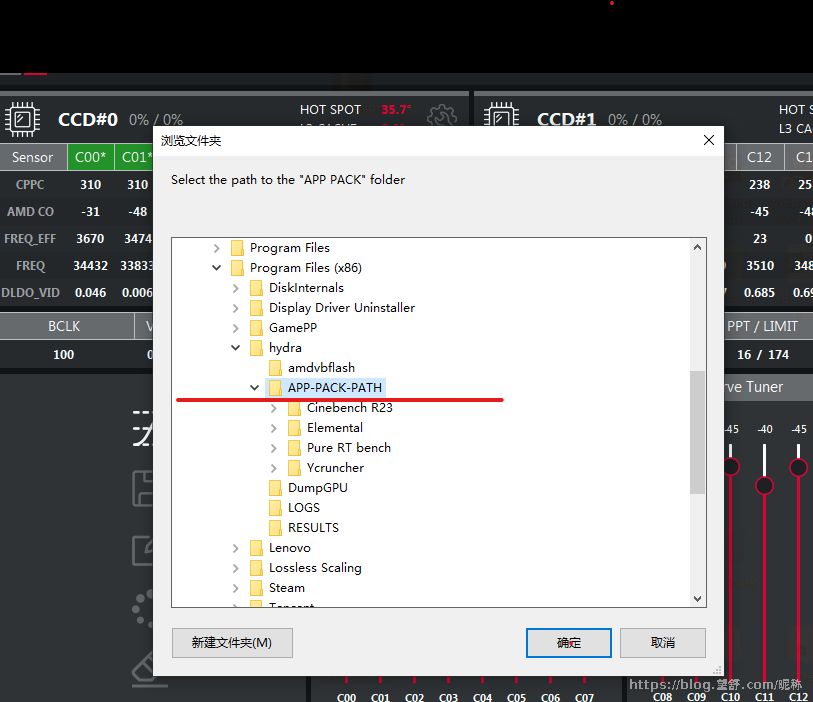Click the Lenovo folder icon

coord(256,548)
